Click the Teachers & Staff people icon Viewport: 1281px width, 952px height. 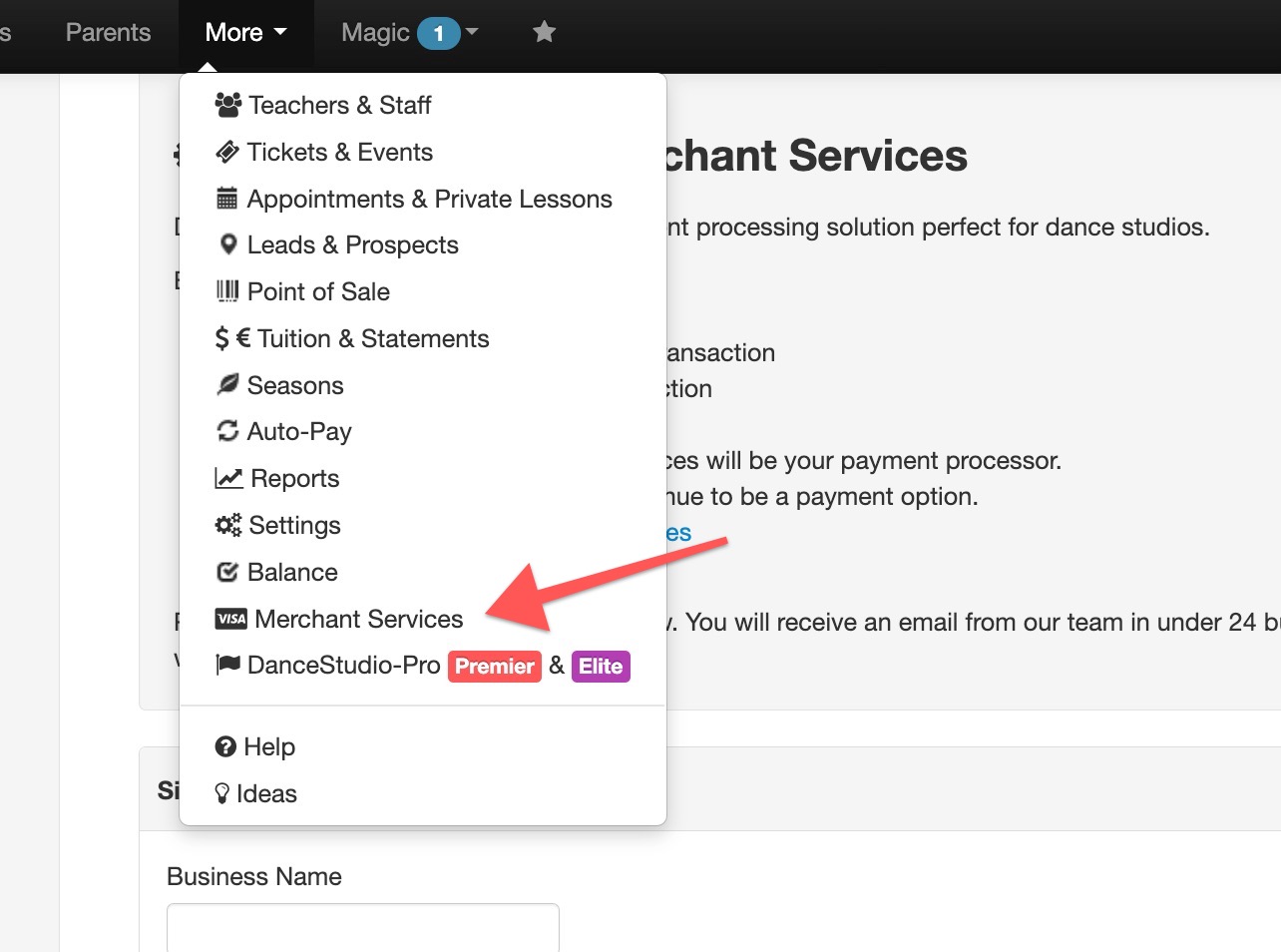point(228,105)
